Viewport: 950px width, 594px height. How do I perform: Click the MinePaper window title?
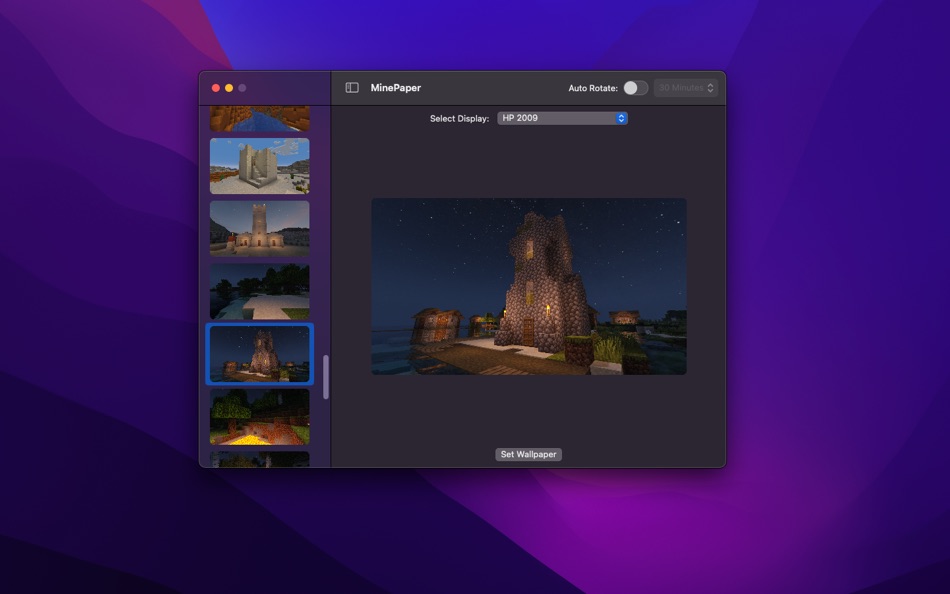click(396, 88)
